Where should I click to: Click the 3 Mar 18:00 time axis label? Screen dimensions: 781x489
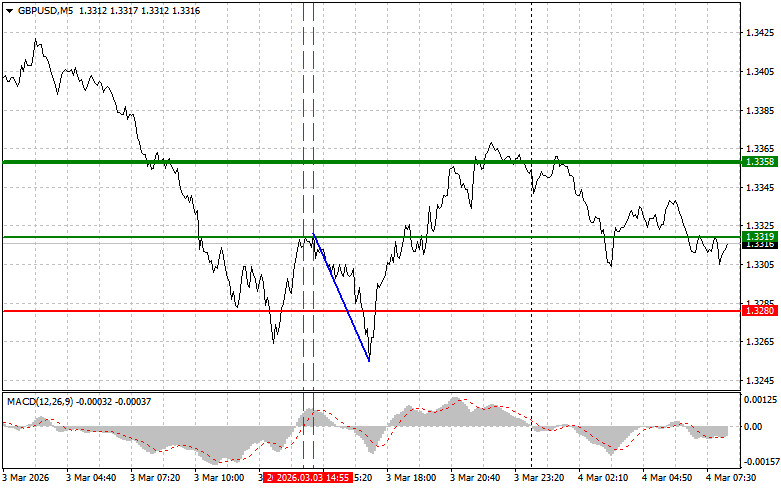[410, 478]
